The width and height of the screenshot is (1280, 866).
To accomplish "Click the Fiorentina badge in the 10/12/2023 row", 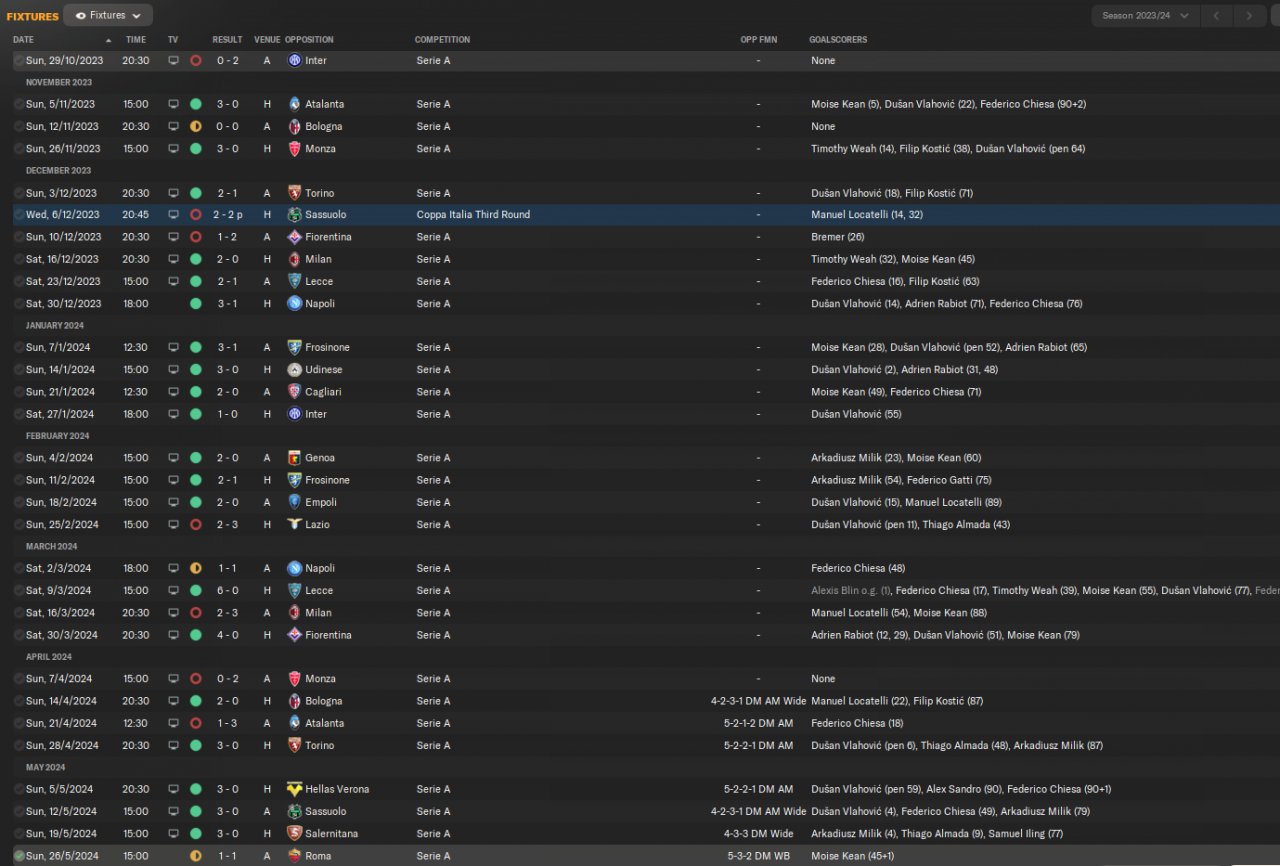I will tap(294, 237).
